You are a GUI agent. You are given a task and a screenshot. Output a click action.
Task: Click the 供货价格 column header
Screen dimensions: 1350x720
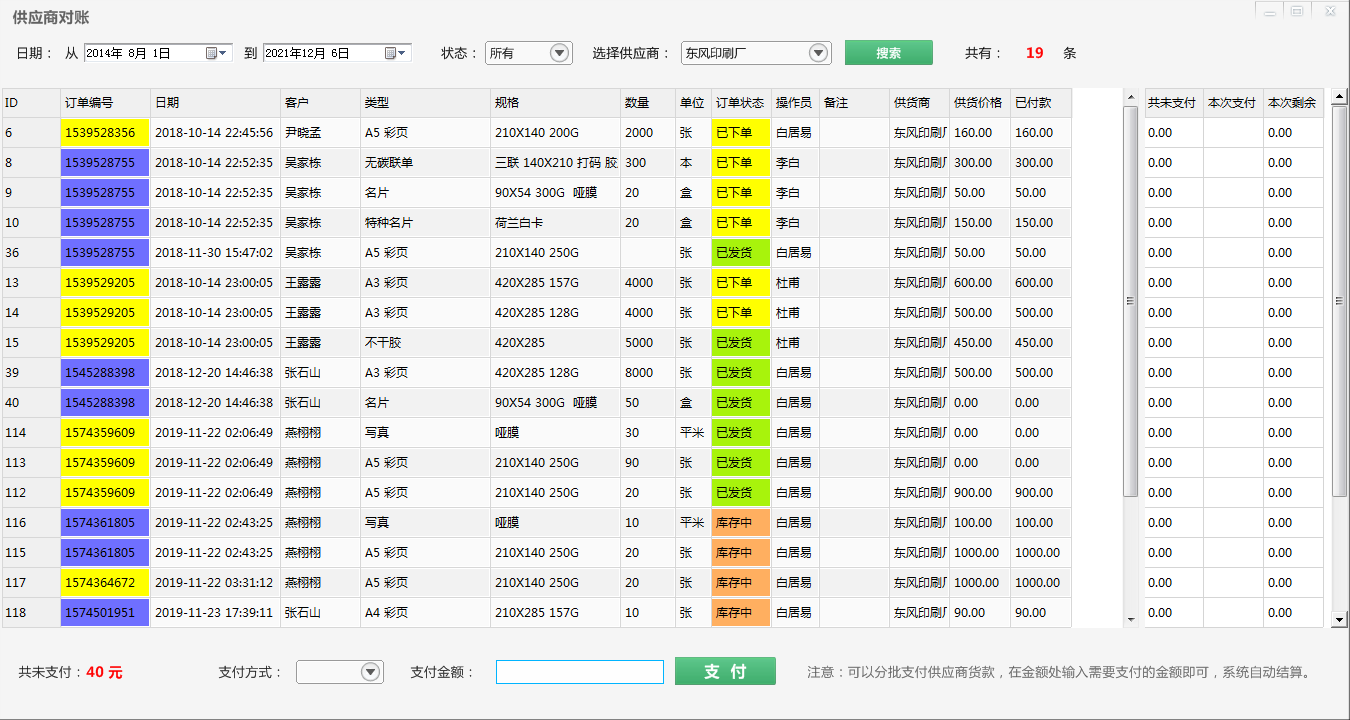coord(979,103)
